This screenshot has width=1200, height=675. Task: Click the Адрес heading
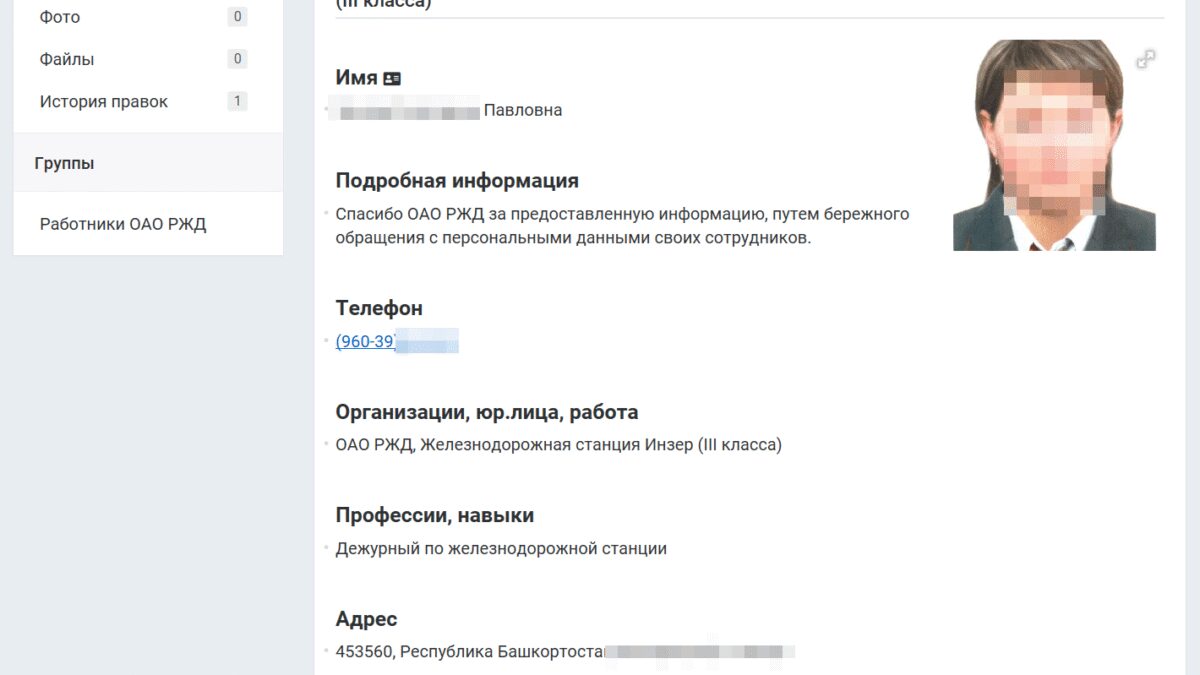coord(367,619)
